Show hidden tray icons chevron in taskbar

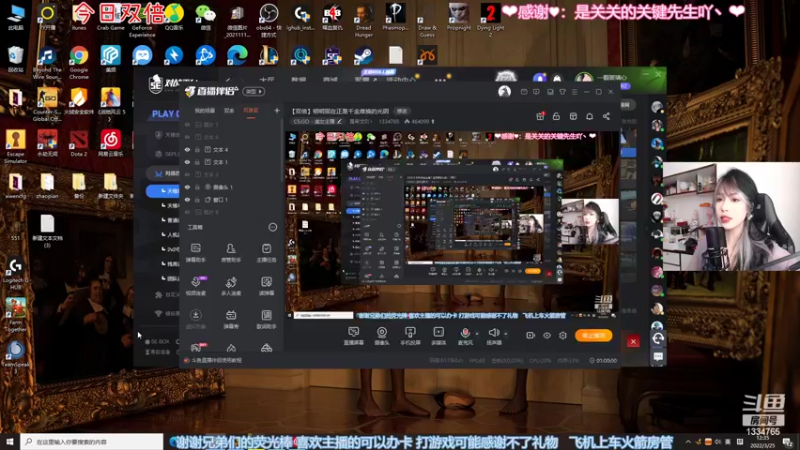tap(688, 442)
